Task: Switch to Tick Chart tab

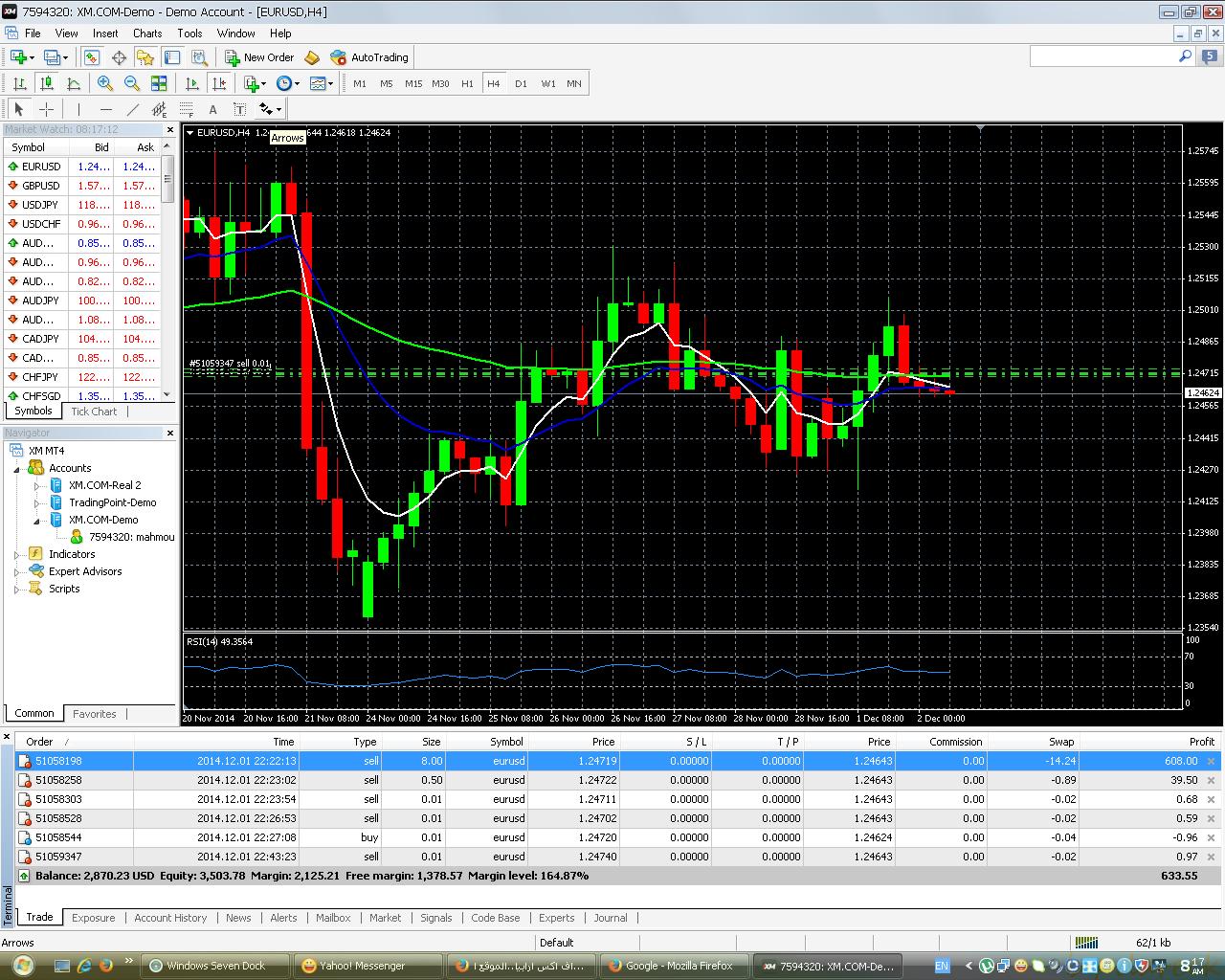Action: tap(94, 412)
